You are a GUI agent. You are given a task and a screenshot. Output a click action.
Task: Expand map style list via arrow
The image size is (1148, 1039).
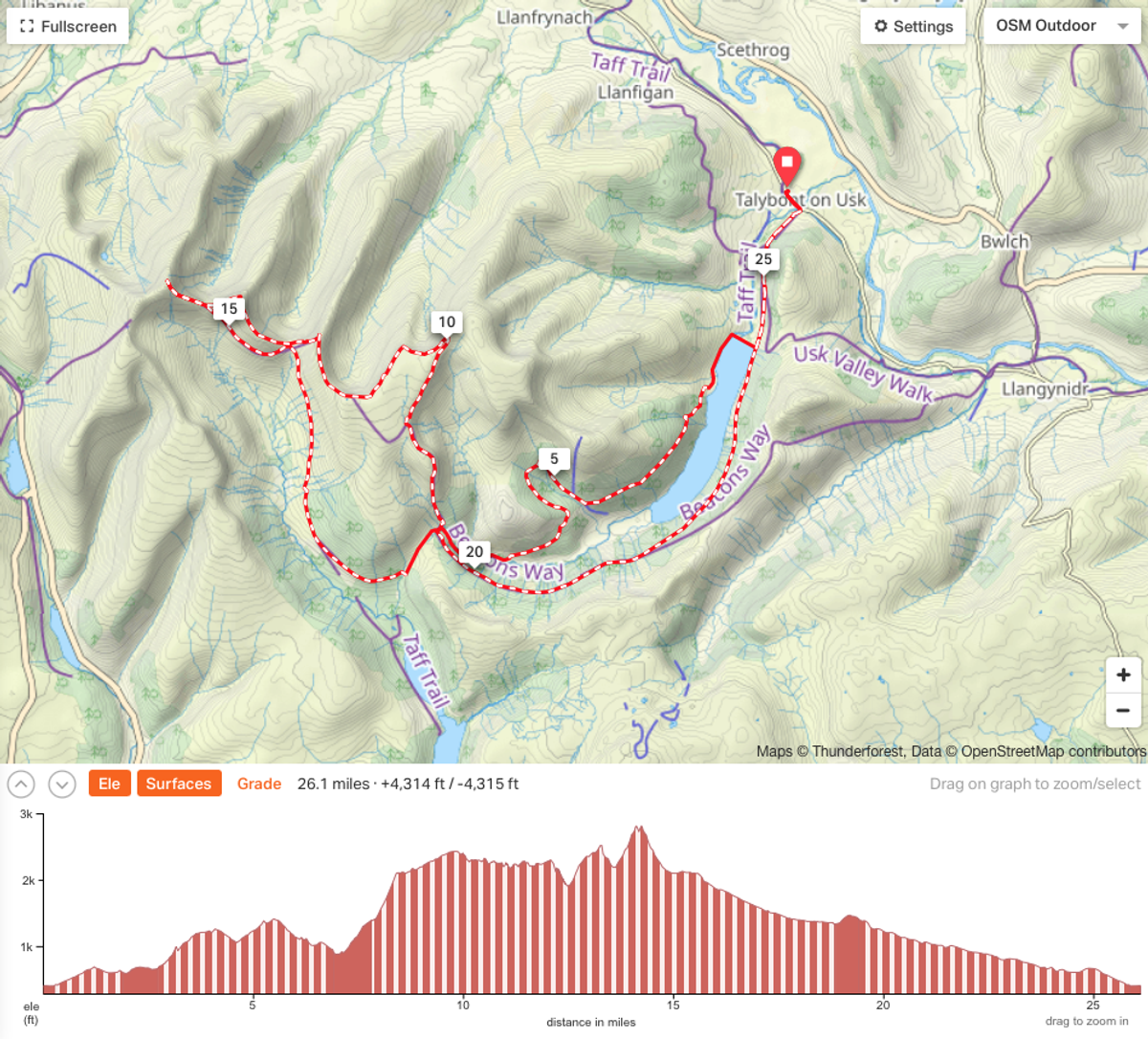1123,27
